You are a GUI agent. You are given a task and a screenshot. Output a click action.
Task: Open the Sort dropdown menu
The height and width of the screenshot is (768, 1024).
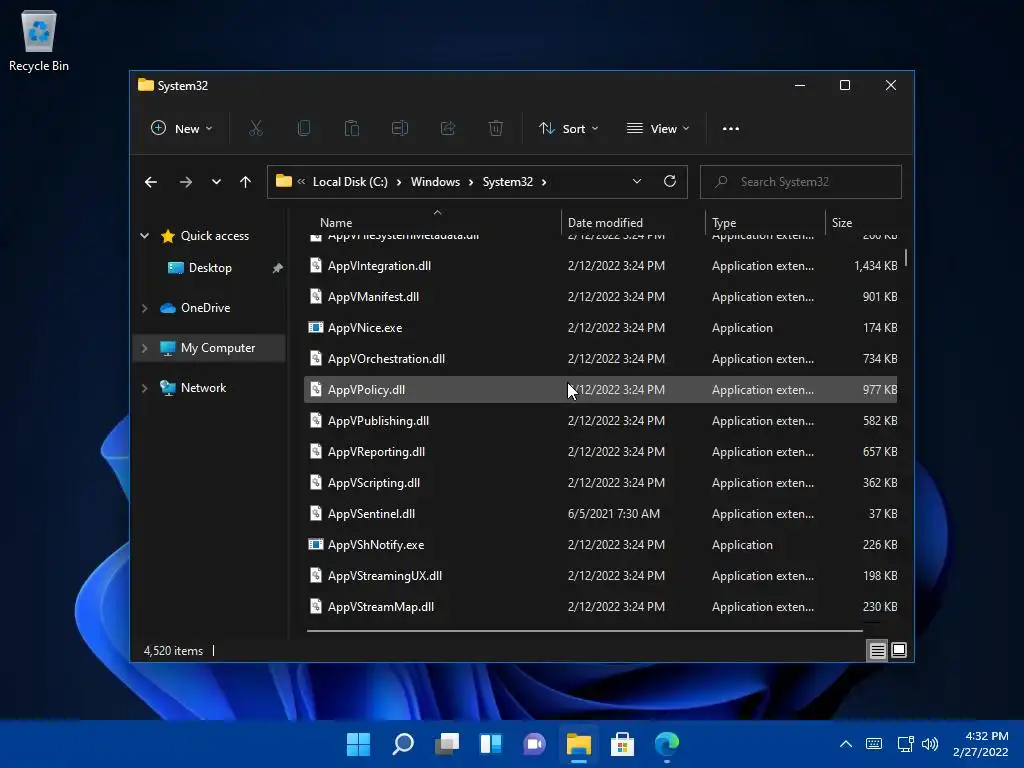click(568, 129)
